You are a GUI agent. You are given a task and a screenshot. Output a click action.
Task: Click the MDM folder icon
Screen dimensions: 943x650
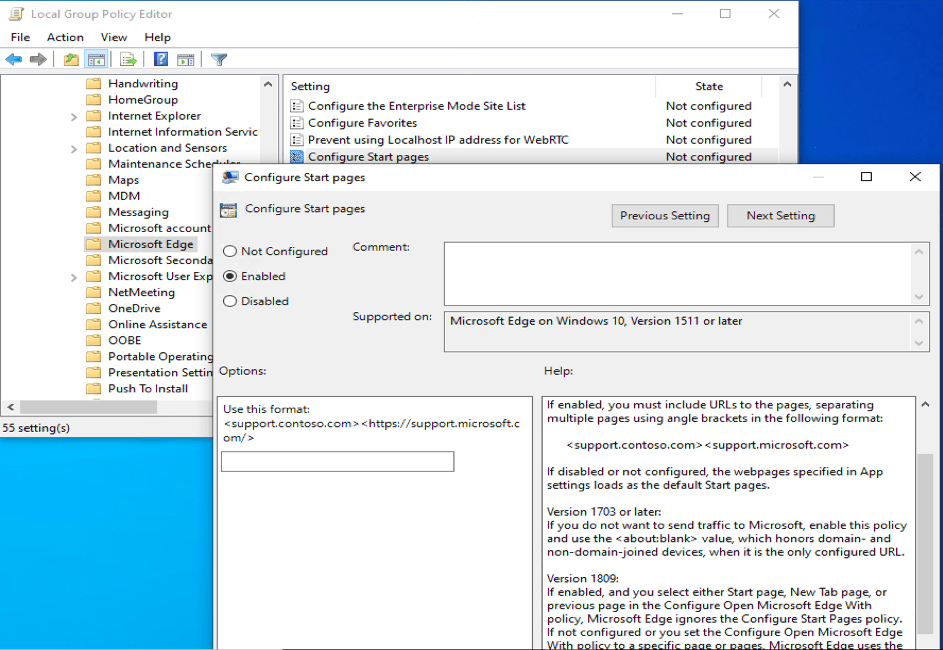pos(93,196)
